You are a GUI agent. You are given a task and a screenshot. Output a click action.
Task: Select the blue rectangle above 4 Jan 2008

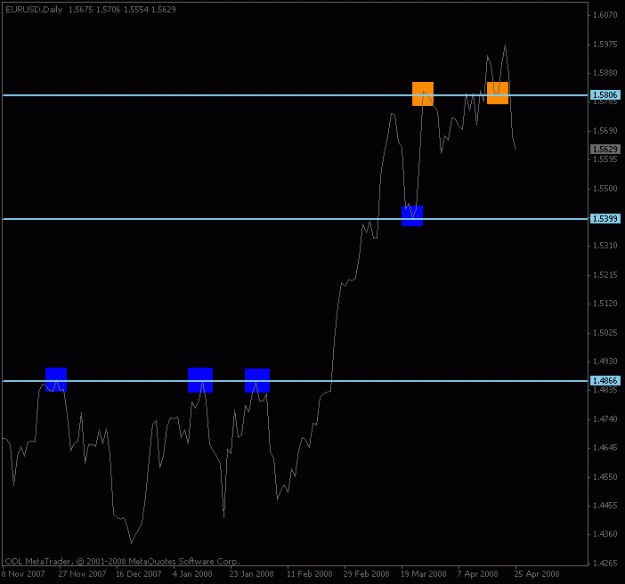pos(200,380)
